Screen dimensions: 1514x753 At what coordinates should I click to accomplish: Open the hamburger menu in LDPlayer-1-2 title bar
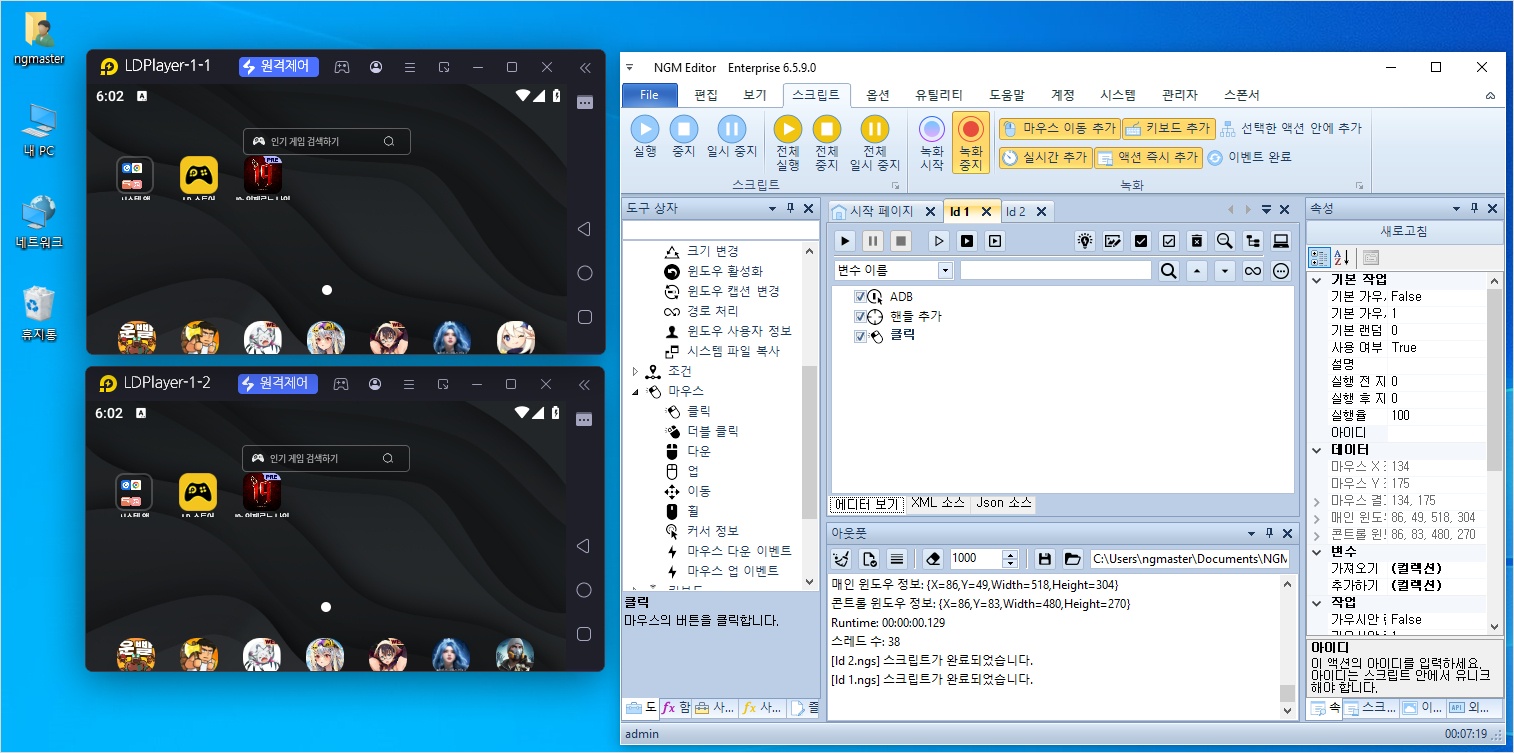click(409, 383)
